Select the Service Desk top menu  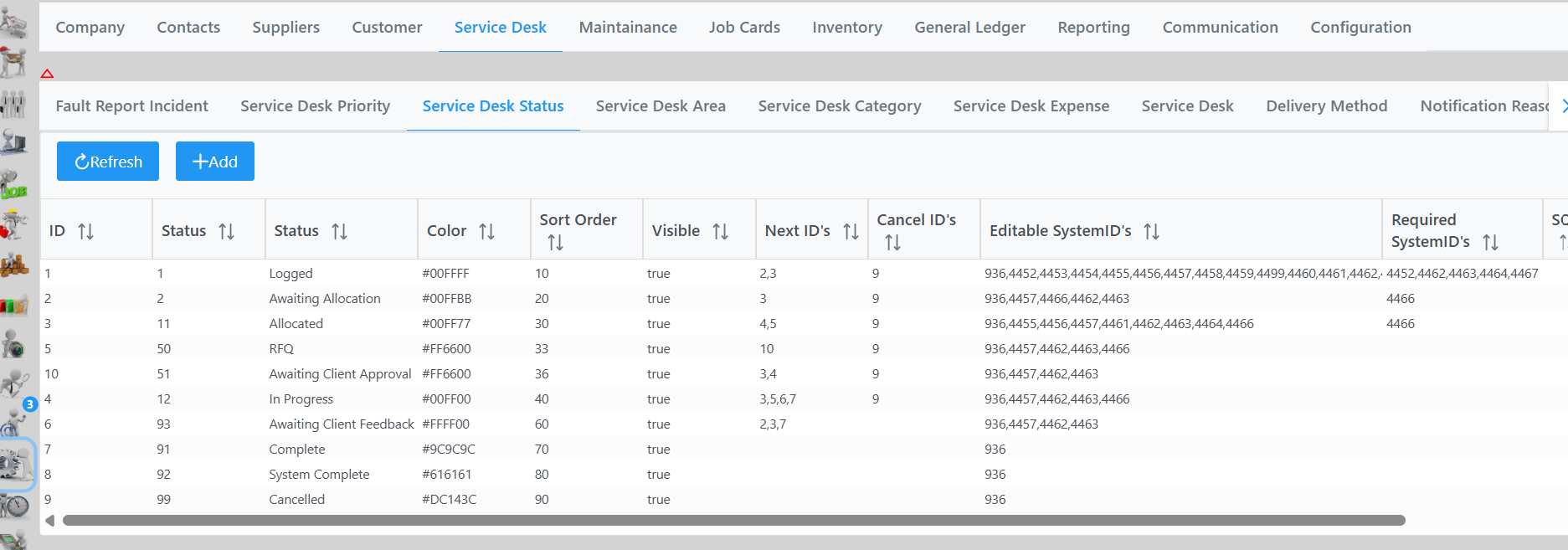click(x=500, y=28)
